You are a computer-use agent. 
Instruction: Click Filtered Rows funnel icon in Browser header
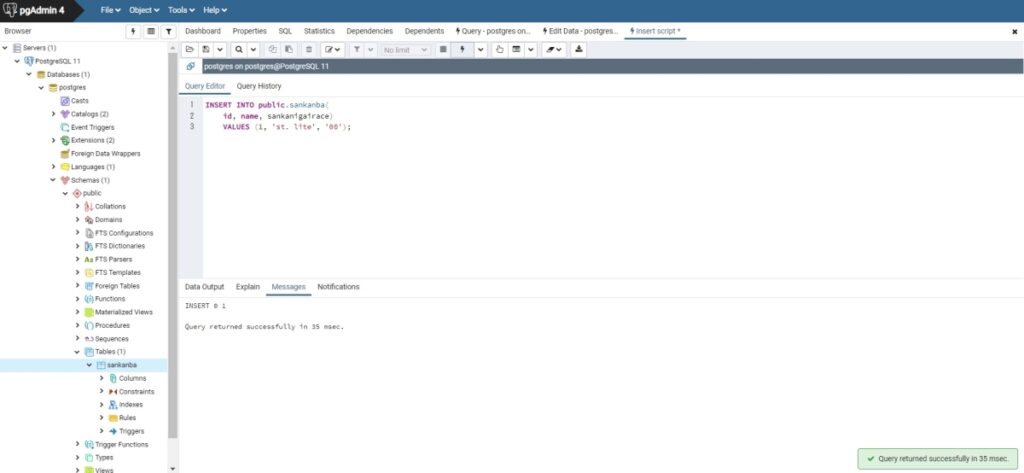click(168, 31)
